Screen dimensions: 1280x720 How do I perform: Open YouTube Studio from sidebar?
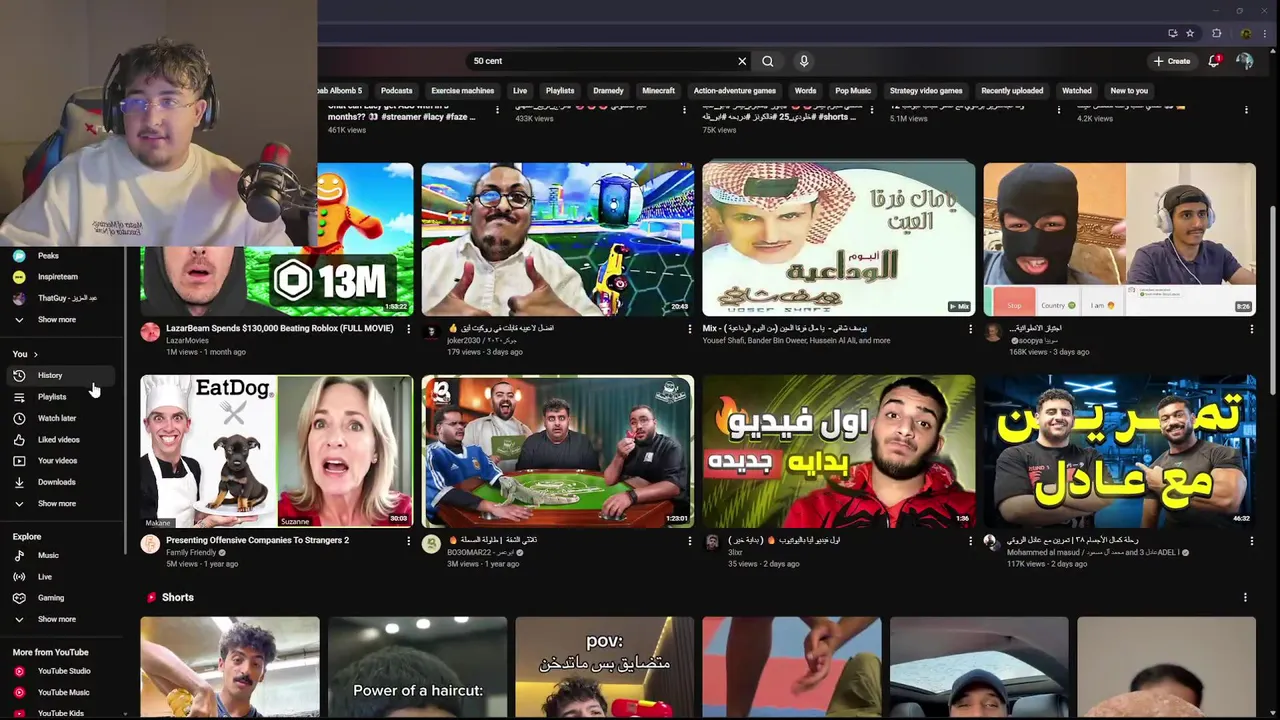pyautogui.click(x=62, y=671)
